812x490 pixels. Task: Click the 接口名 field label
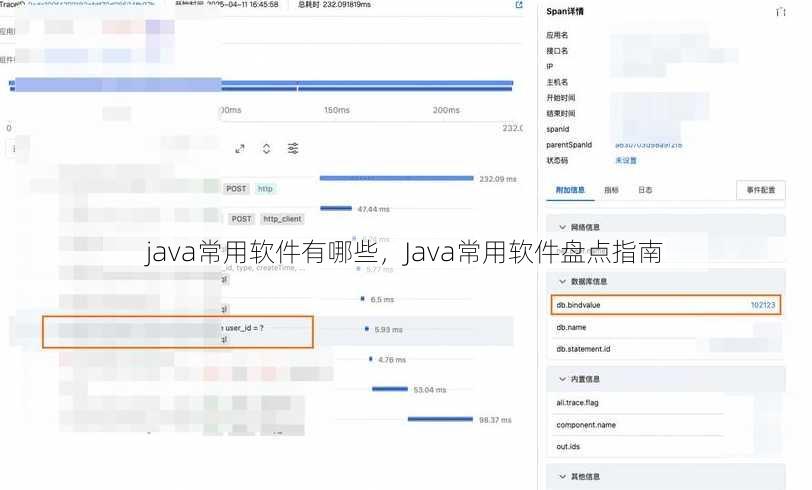(x=557, y=51)
